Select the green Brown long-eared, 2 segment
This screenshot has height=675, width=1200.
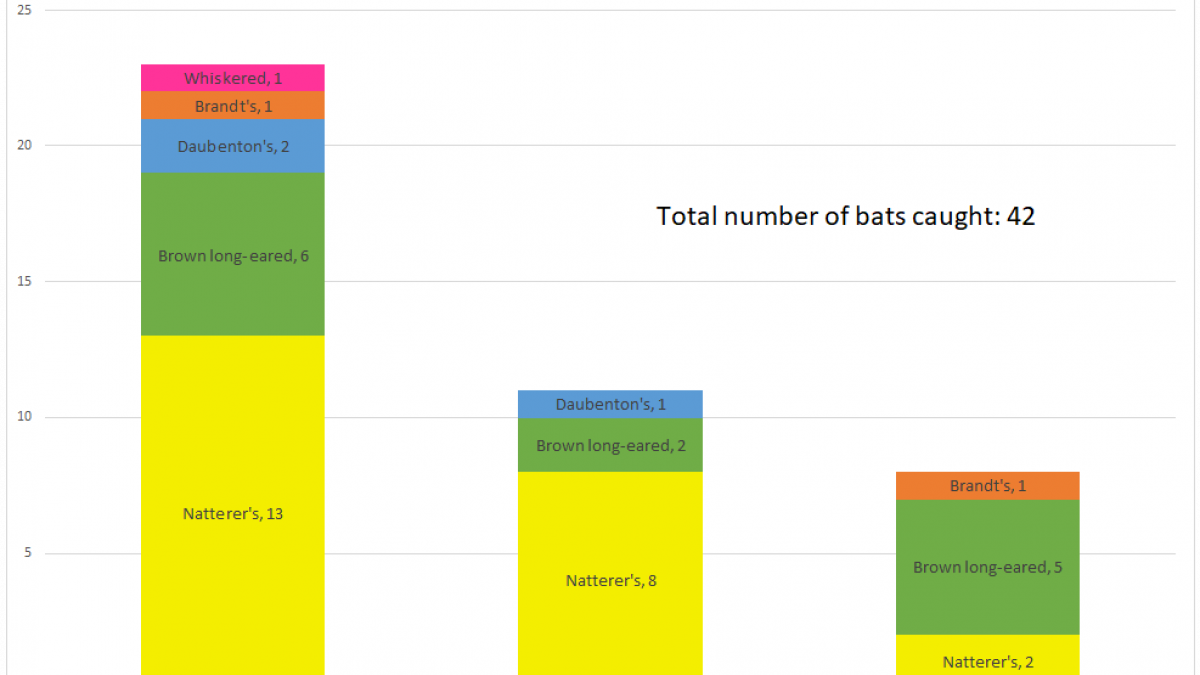[x=610, y=445]
